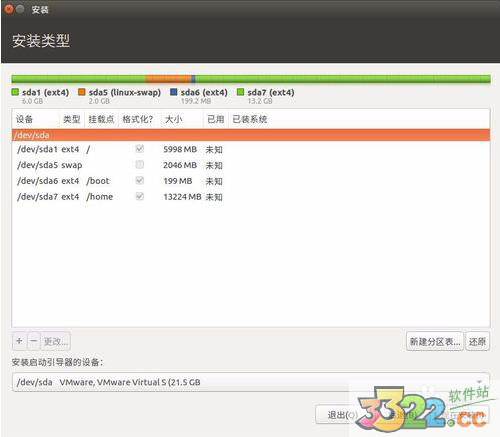Click the sda5 orange legend square

82,92
